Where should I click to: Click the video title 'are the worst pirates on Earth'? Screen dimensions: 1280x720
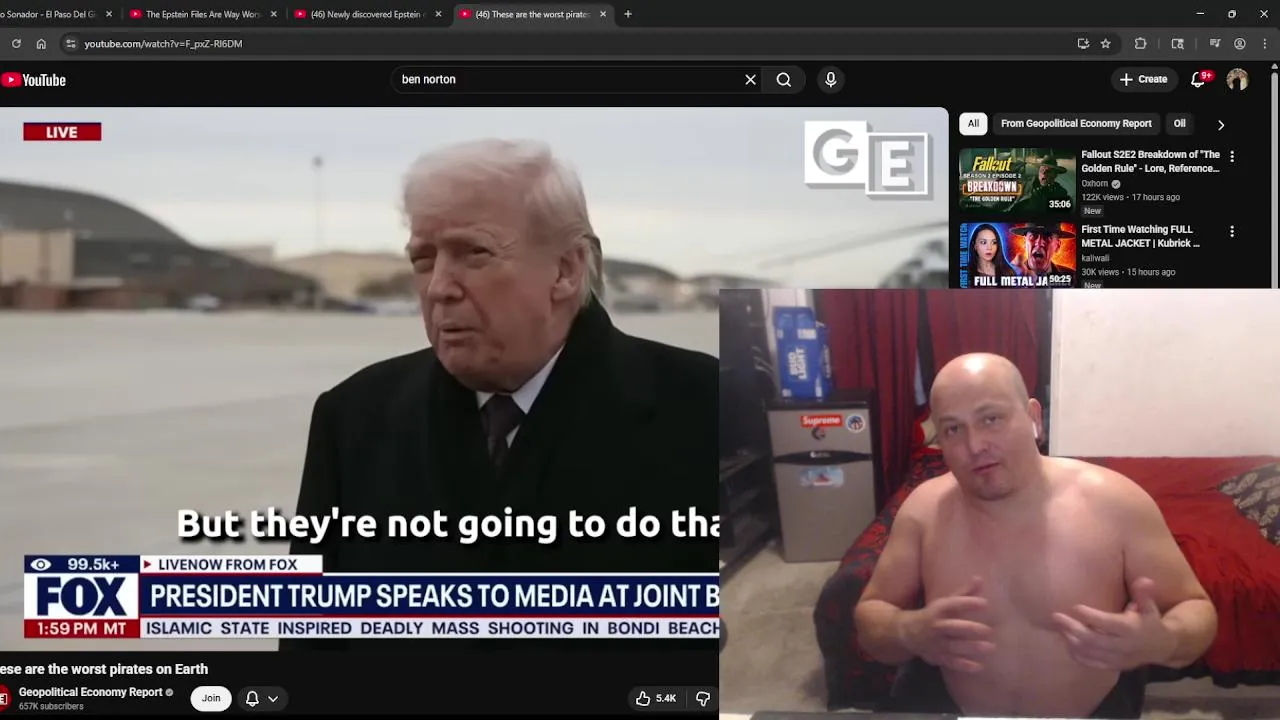(x=104, y=669)
